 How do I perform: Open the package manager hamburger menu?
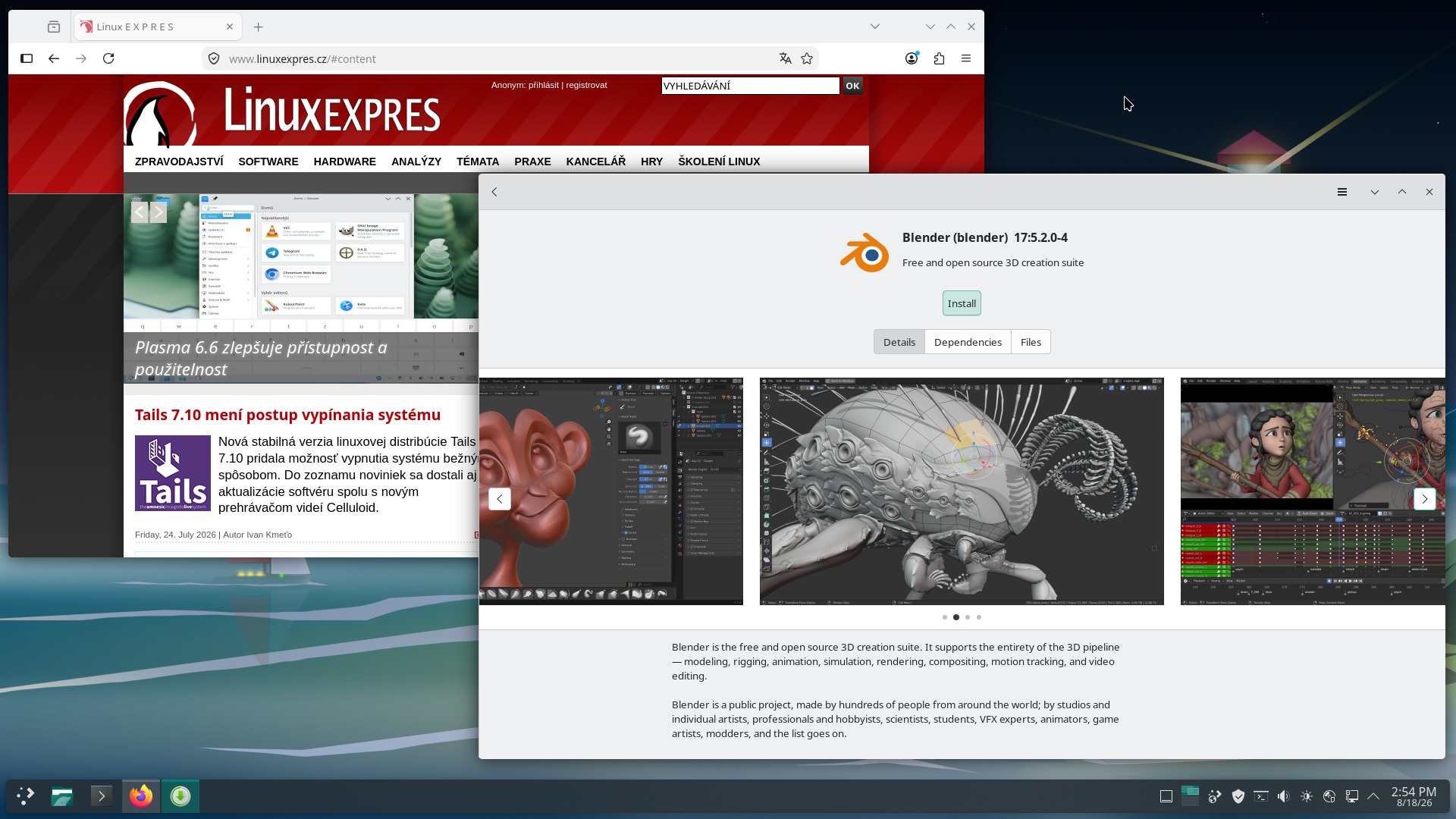coord(1342,192)
